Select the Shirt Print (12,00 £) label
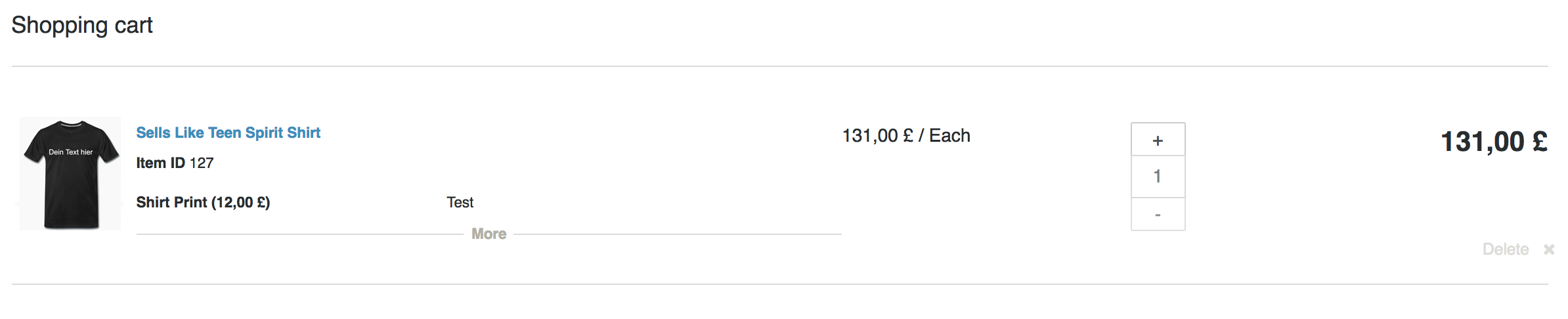 click(203, 202)
